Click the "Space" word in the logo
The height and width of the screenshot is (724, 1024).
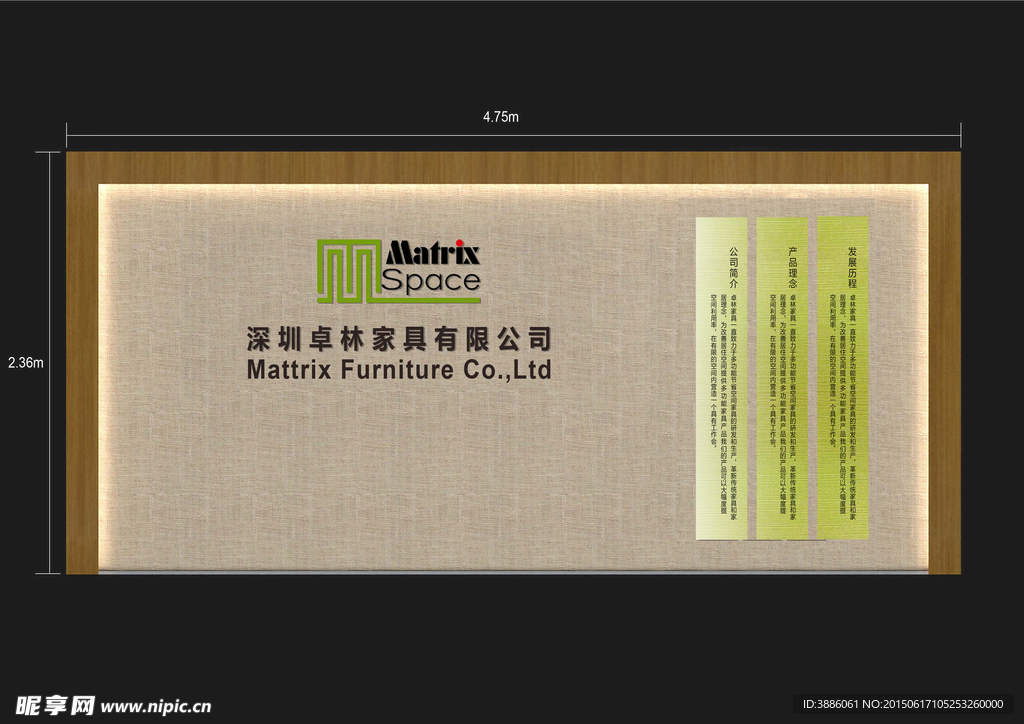tap(431, 281)
